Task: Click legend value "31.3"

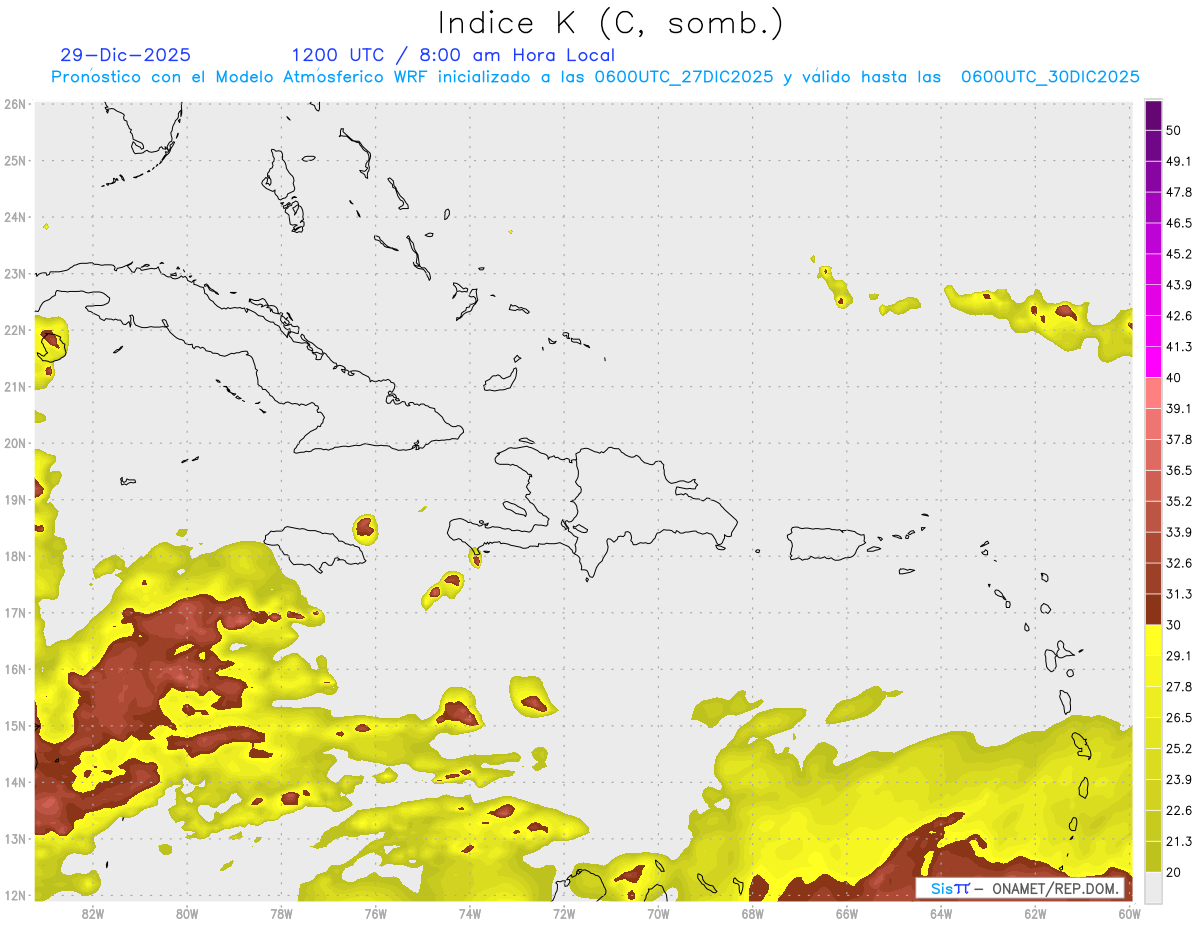Action: 1179,594
